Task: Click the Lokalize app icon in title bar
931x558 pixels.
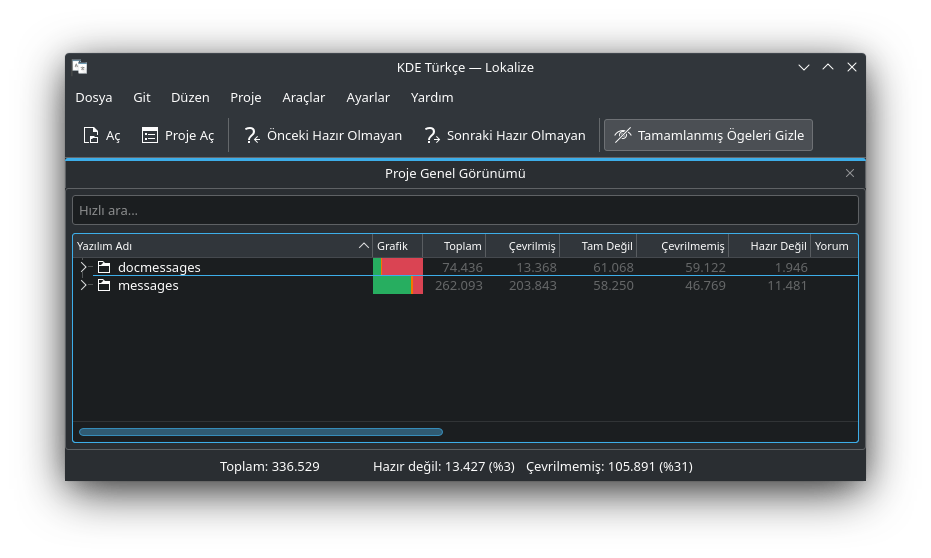Action: tap(80, 67)
